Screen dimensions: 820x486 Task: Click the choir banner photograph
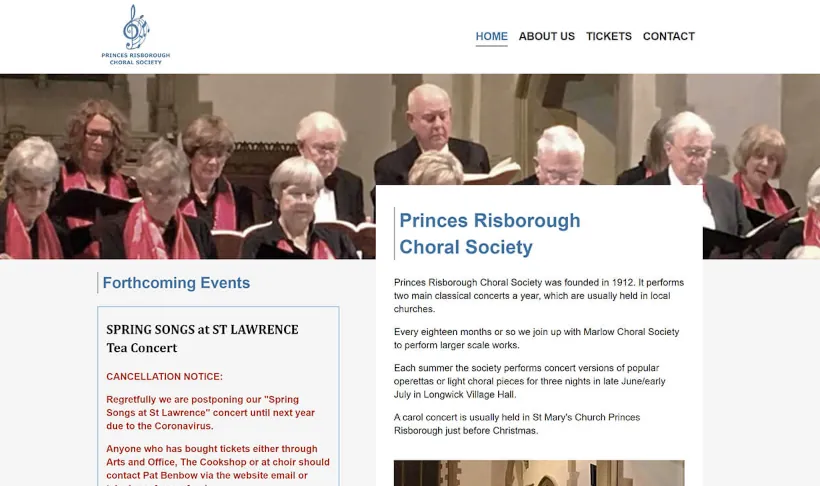coord(188,166)
